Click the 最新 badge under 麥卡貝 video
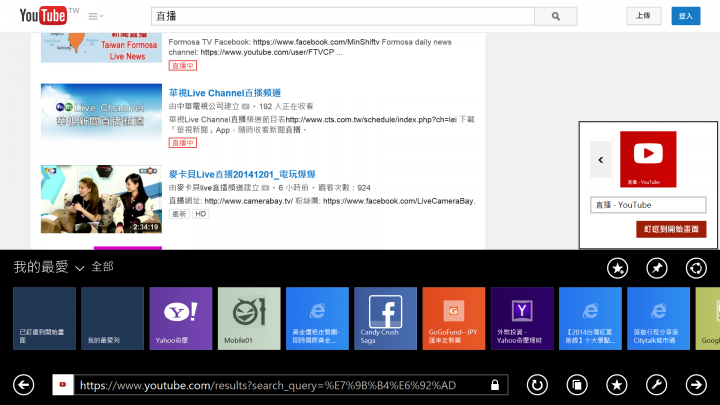The image size is (720, 405). point(179,214)
